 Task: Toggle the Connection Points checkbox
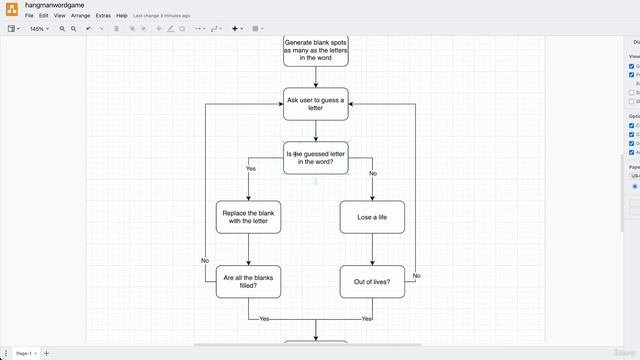631,135
